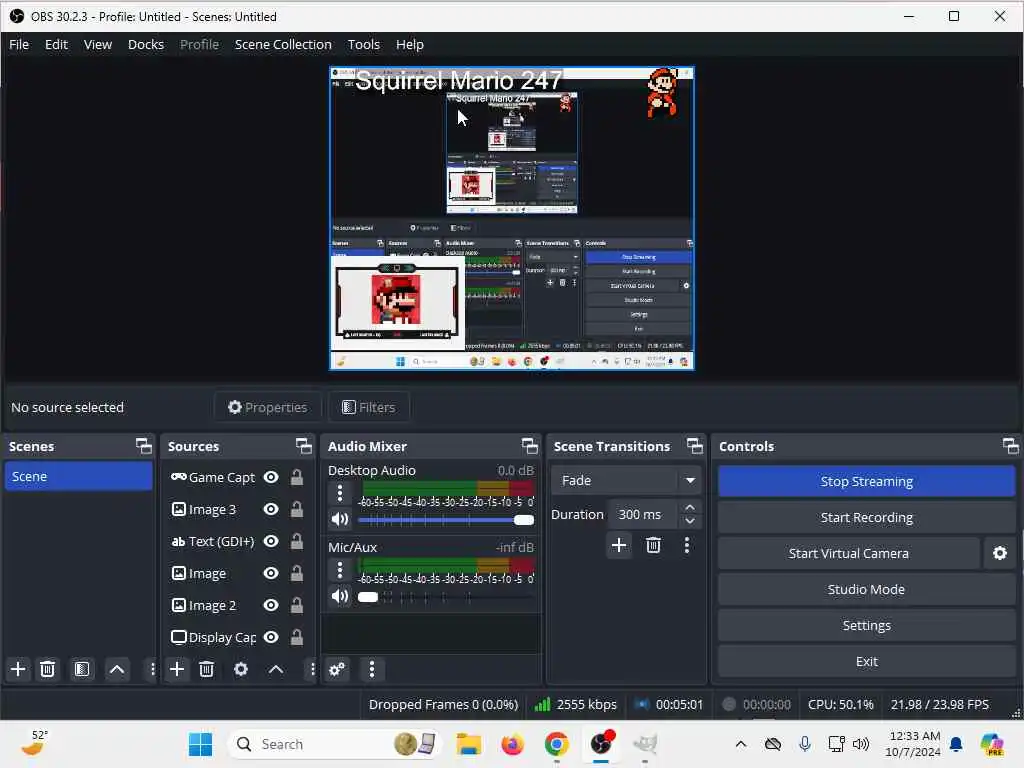Adjust Desktop Audio volume slider
Viewport: 1024px width, 768px height.
click(446, 520)
